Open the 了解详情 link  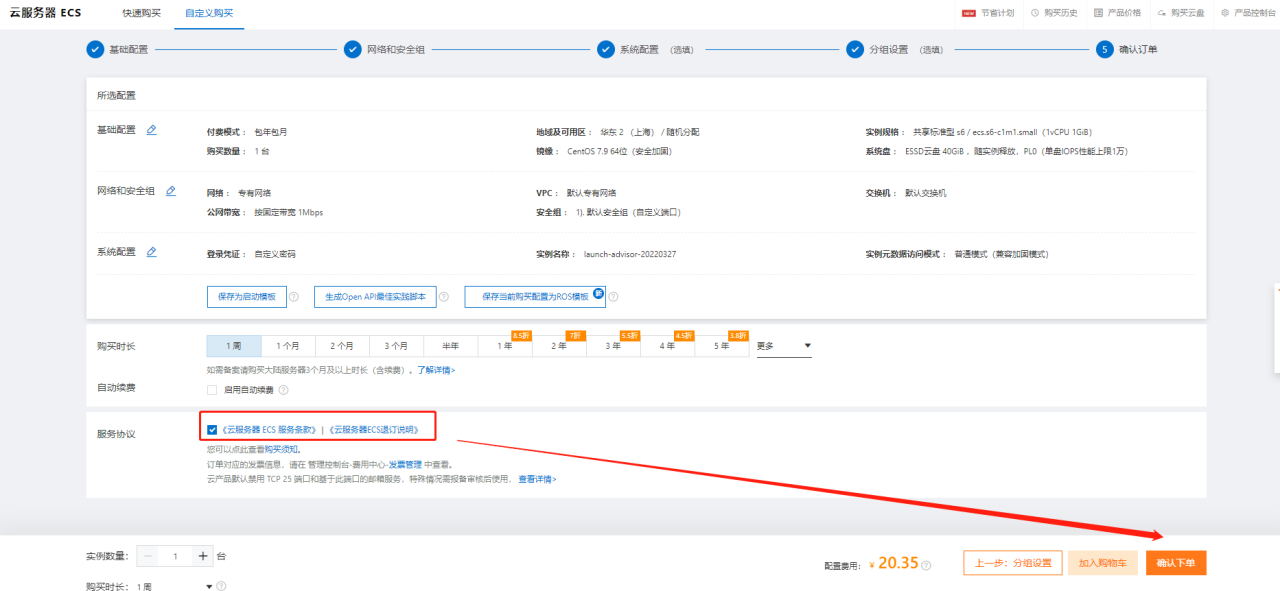[x=433, y=369]
